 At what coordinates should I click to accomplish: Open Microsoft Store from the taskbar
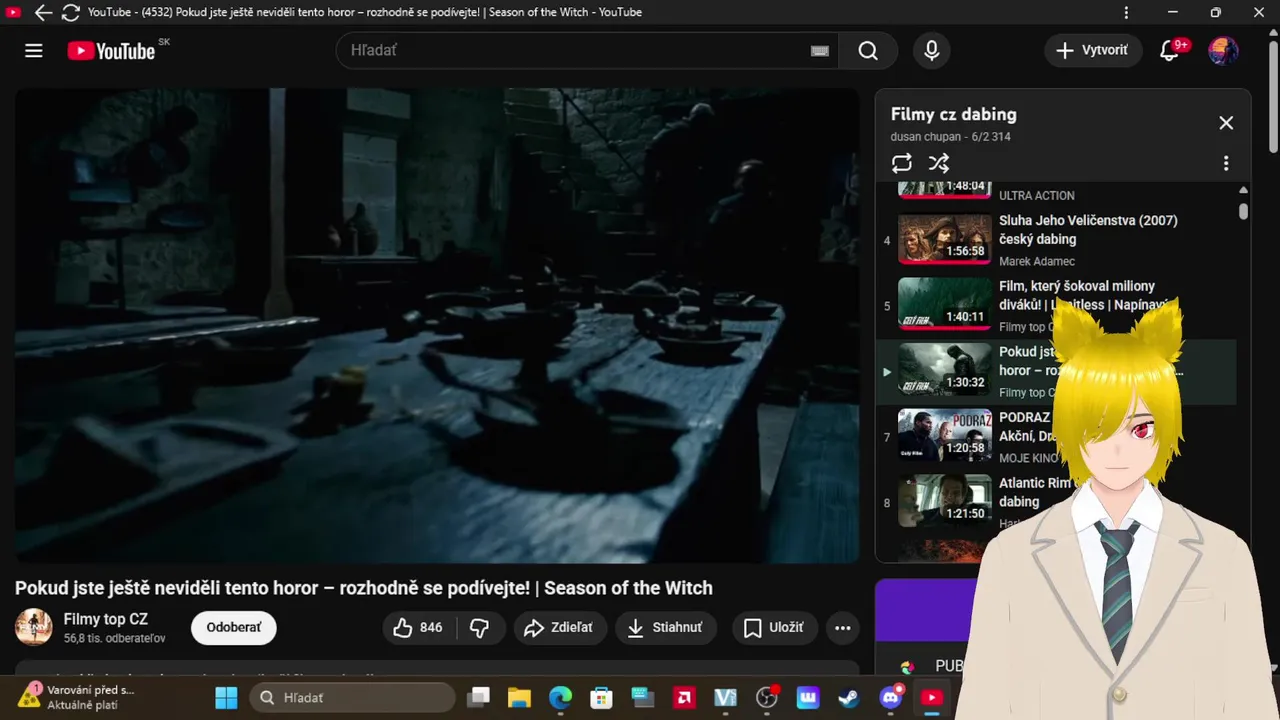tap(601, 698)
